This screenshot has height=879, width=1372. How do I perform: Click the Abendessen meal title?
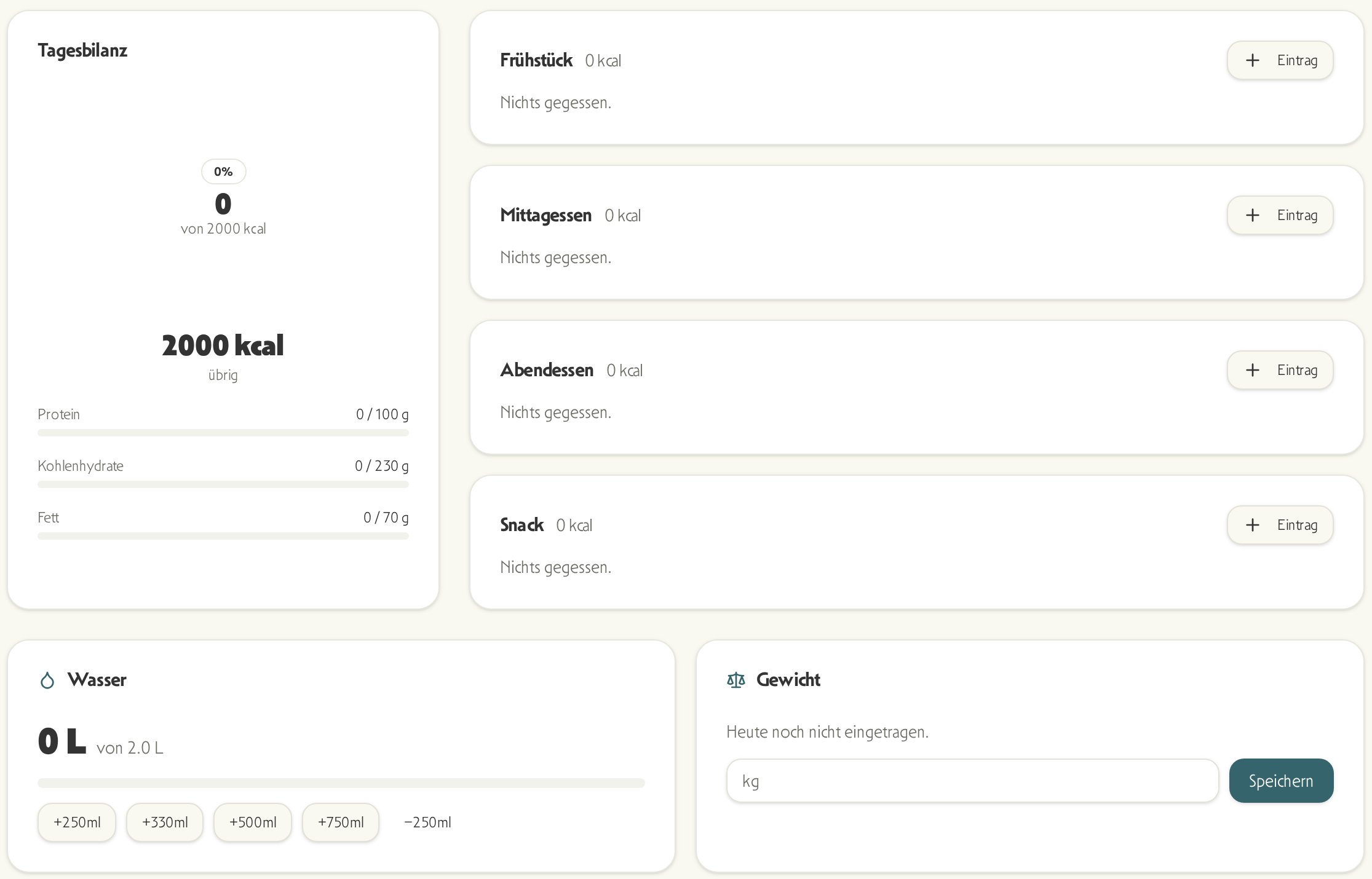pyautogui.click(x=547, y=370)
